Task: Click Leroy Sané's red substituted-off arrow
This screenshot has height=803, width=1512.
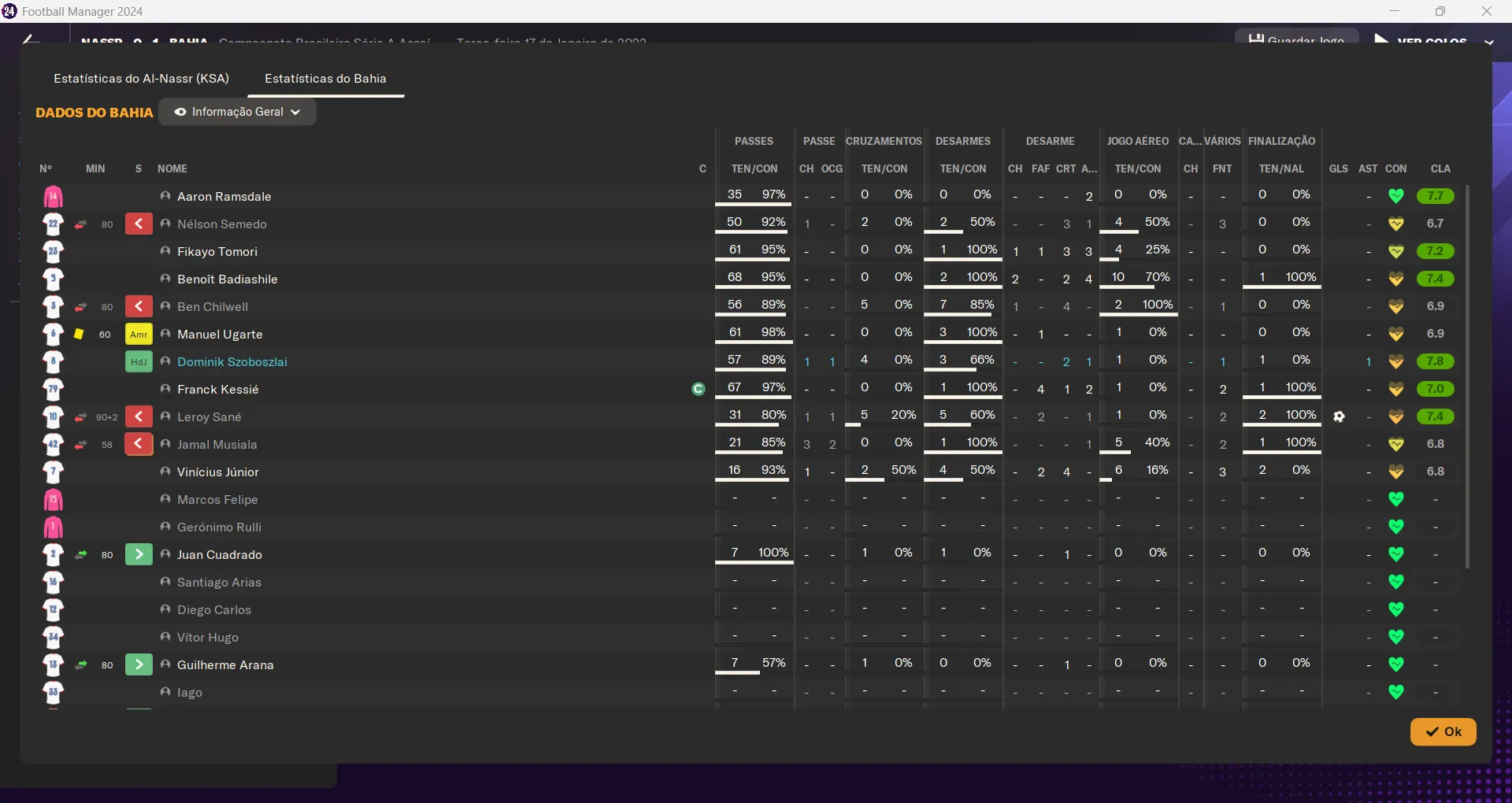Action: point(139,416)
